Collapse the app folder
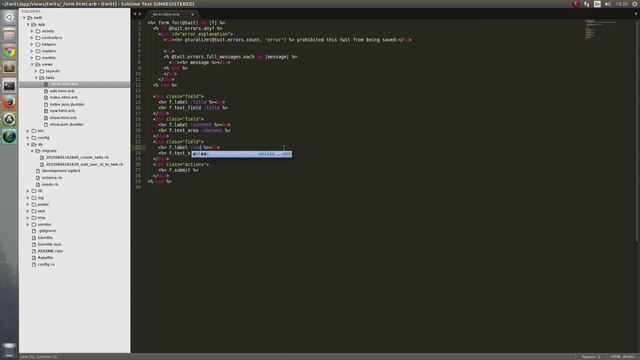 point(28,24)
